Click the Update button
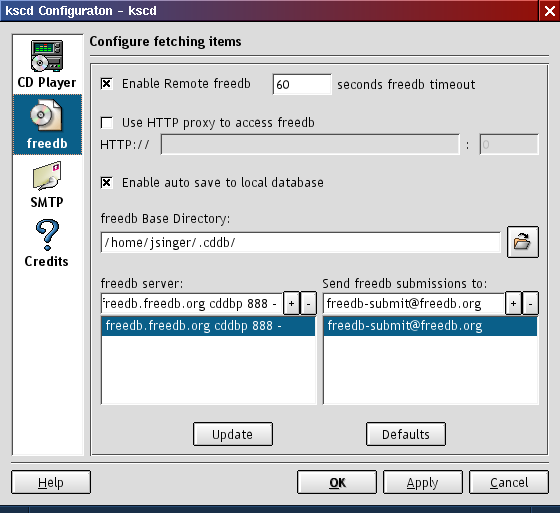Image resolution: width=560 pixels, height=513 pixels. coord(233,434)
